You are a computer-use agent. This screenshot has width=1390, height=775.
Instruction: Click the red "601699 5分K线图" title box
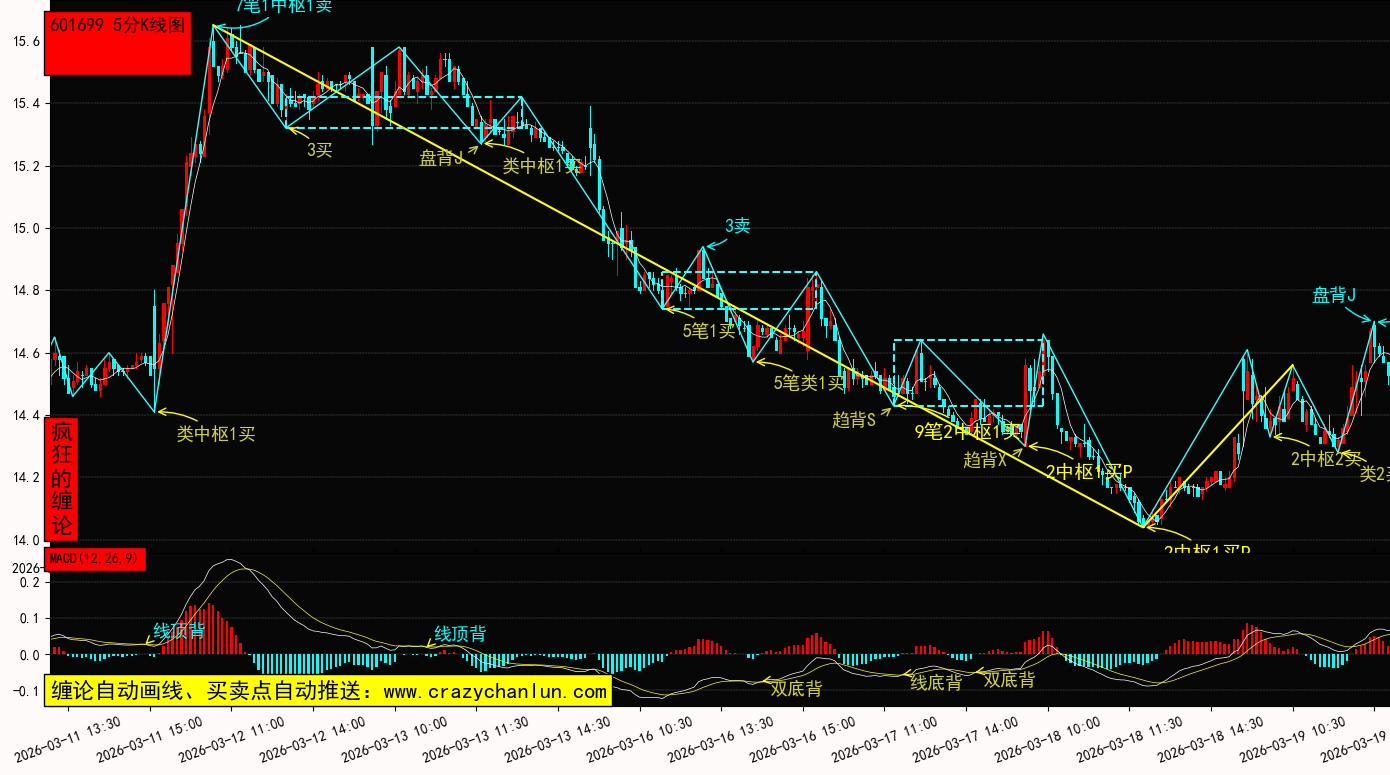[117, 44]
